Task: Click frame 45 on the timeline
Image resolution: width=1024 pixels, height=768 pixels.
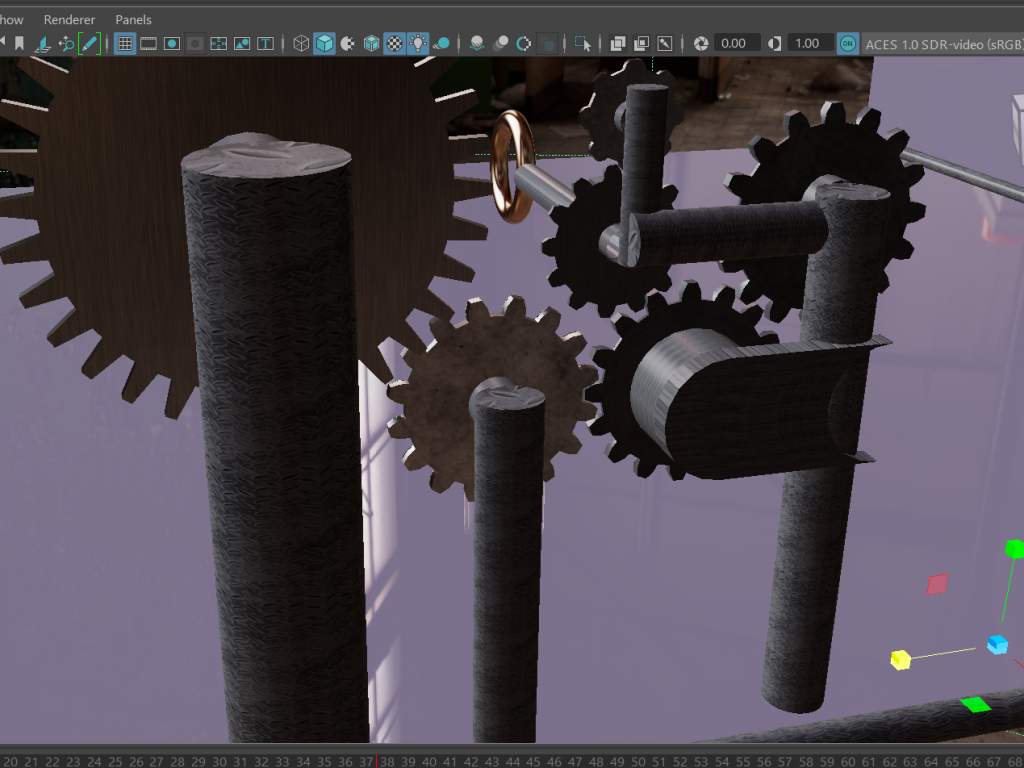Action: (533, 761)
